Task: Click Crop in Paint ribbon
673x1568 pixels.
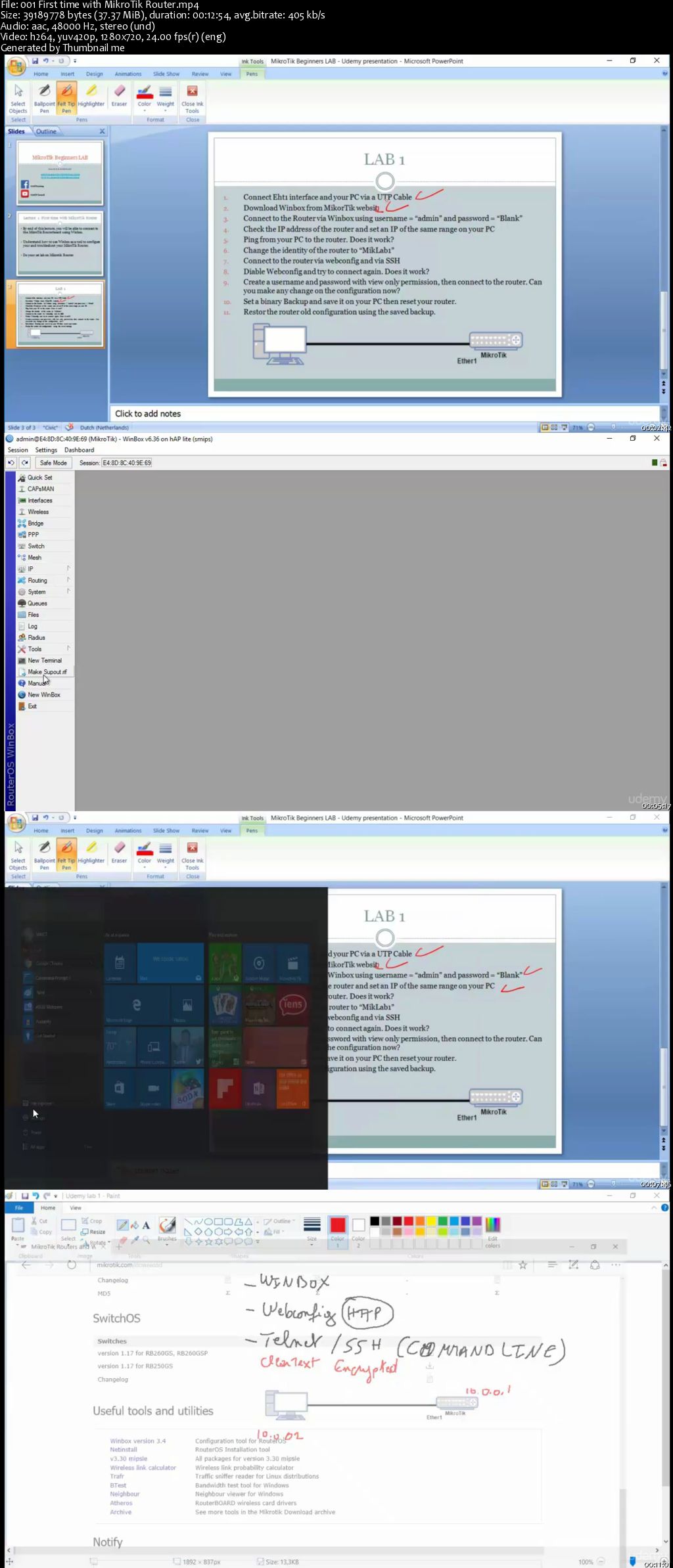Action: pos(92,1221)
